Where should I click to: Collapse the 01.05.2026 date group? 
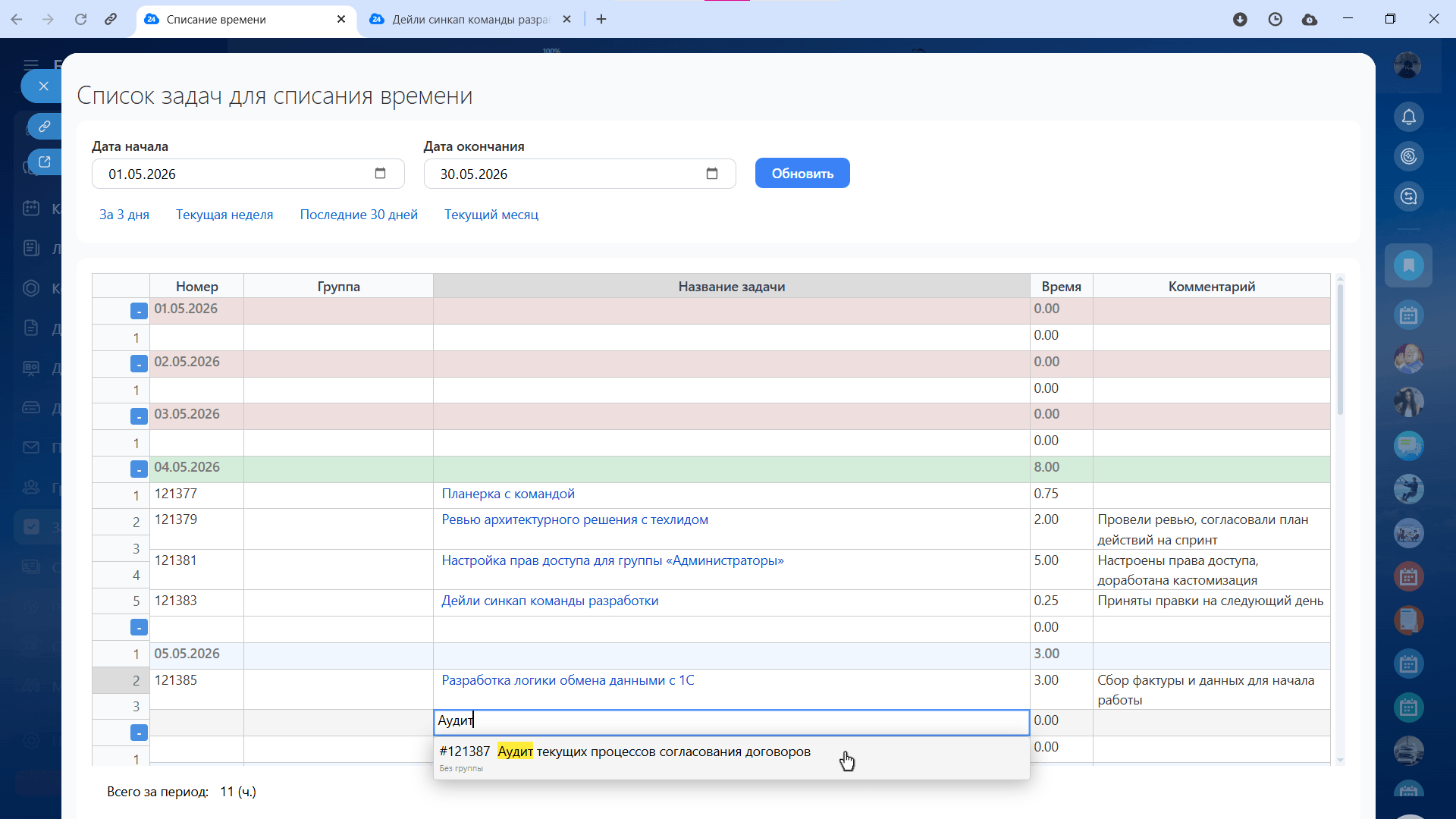coord(139,311)
